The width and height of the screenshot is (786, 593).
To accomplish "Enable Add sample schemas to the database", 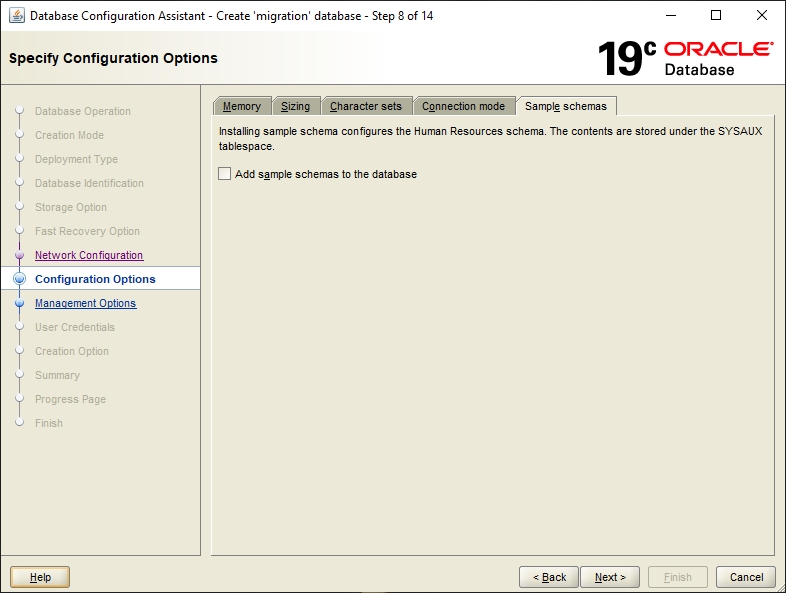I will point(225,174).
